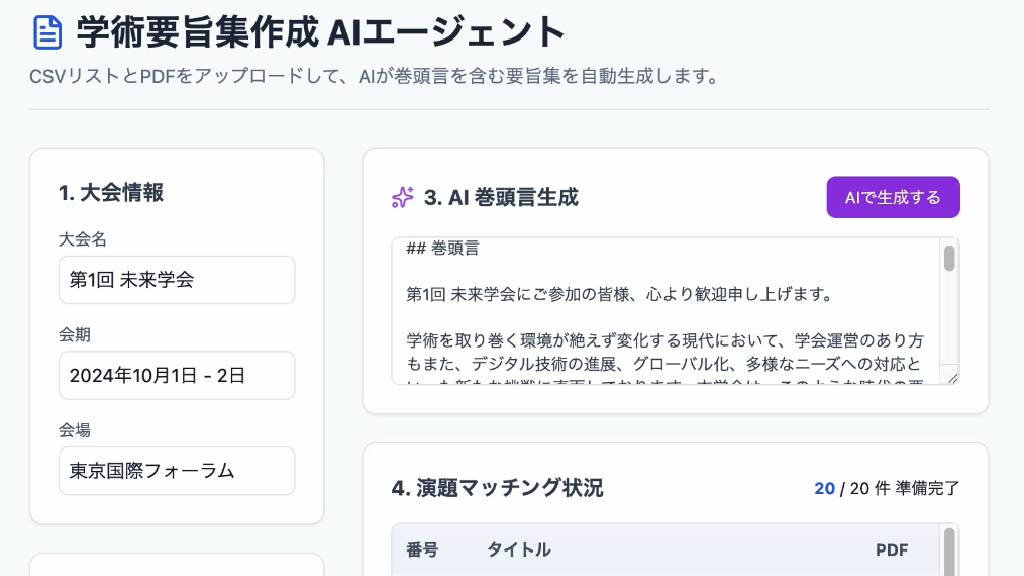Viewport: 1024px width, 576px height.
Task: Click the resize handle of the preface textarea
Action: [x=952, y=378]
